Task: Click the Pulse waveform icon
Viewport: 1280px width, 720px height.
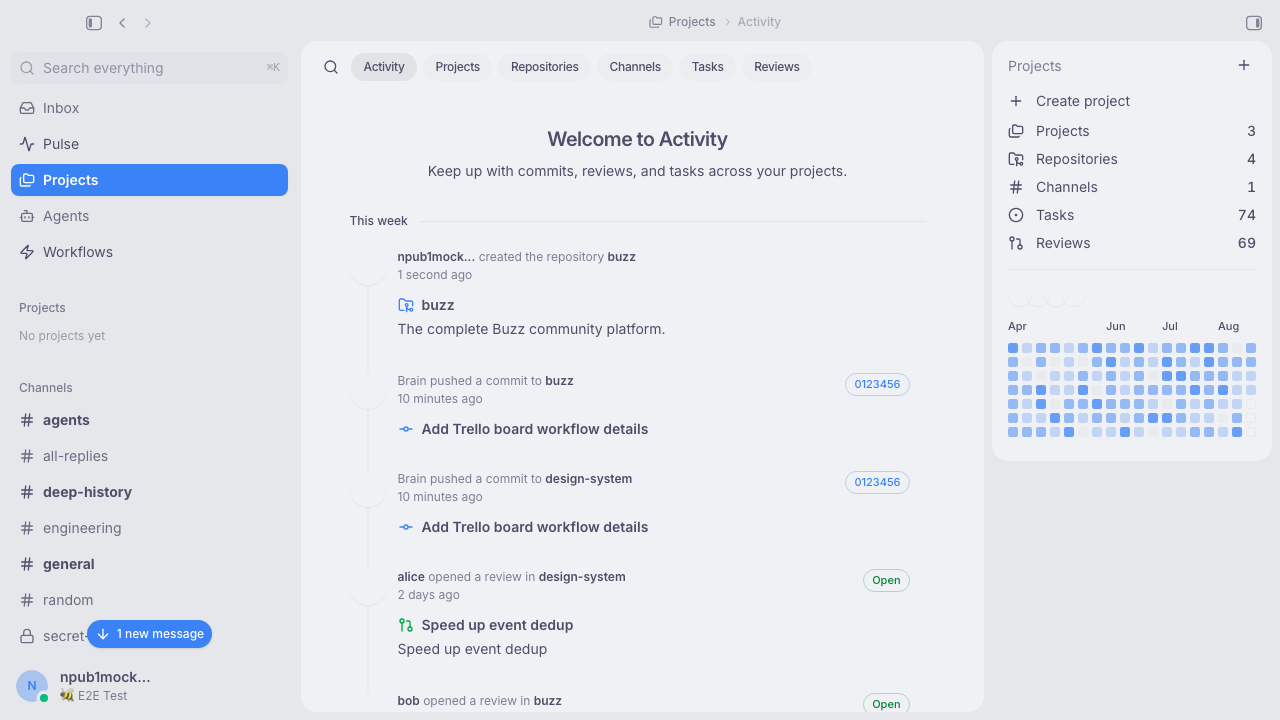Action: point(27,144)
